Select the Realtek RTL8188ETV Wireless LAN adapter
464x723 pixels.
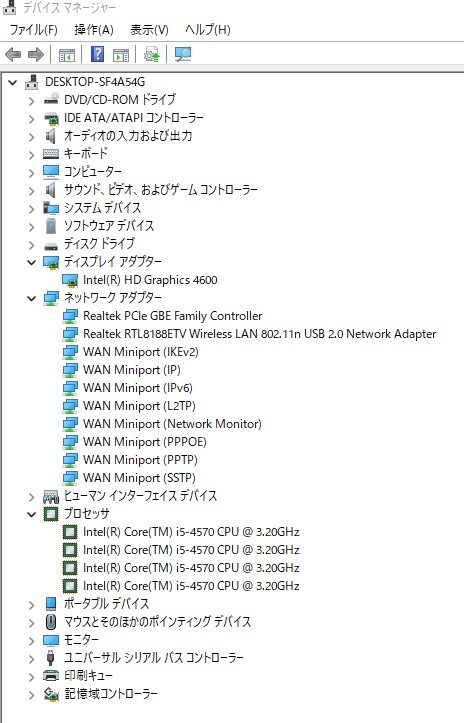(260, 334)
